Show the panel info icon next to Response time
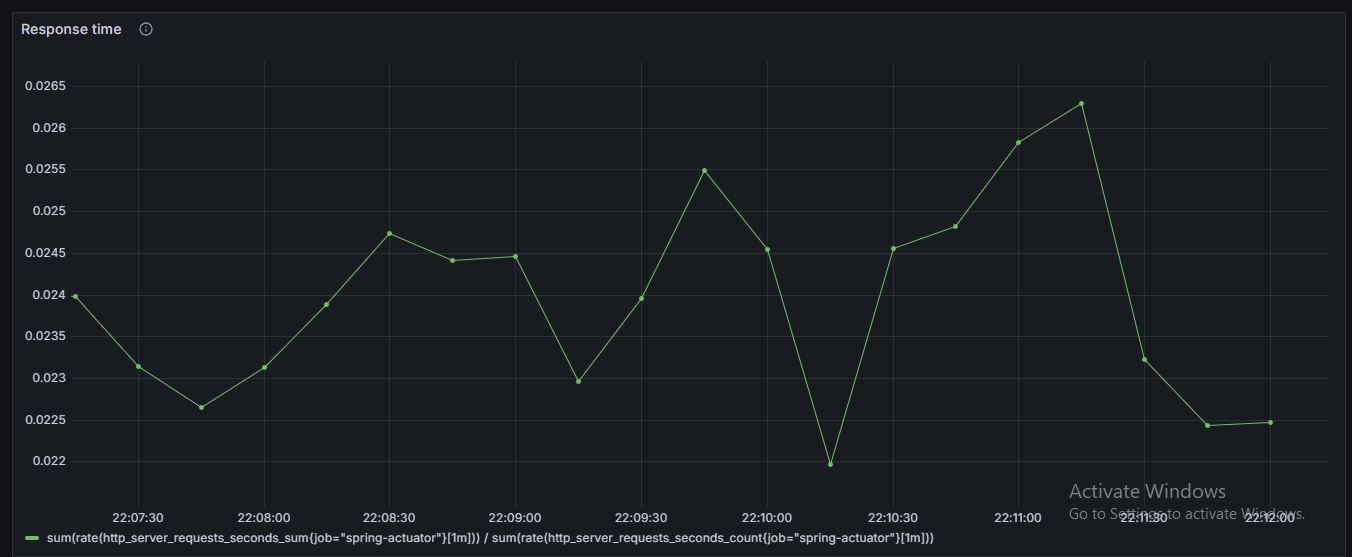This screenshot has height=557, width=1352. (146, 29)
